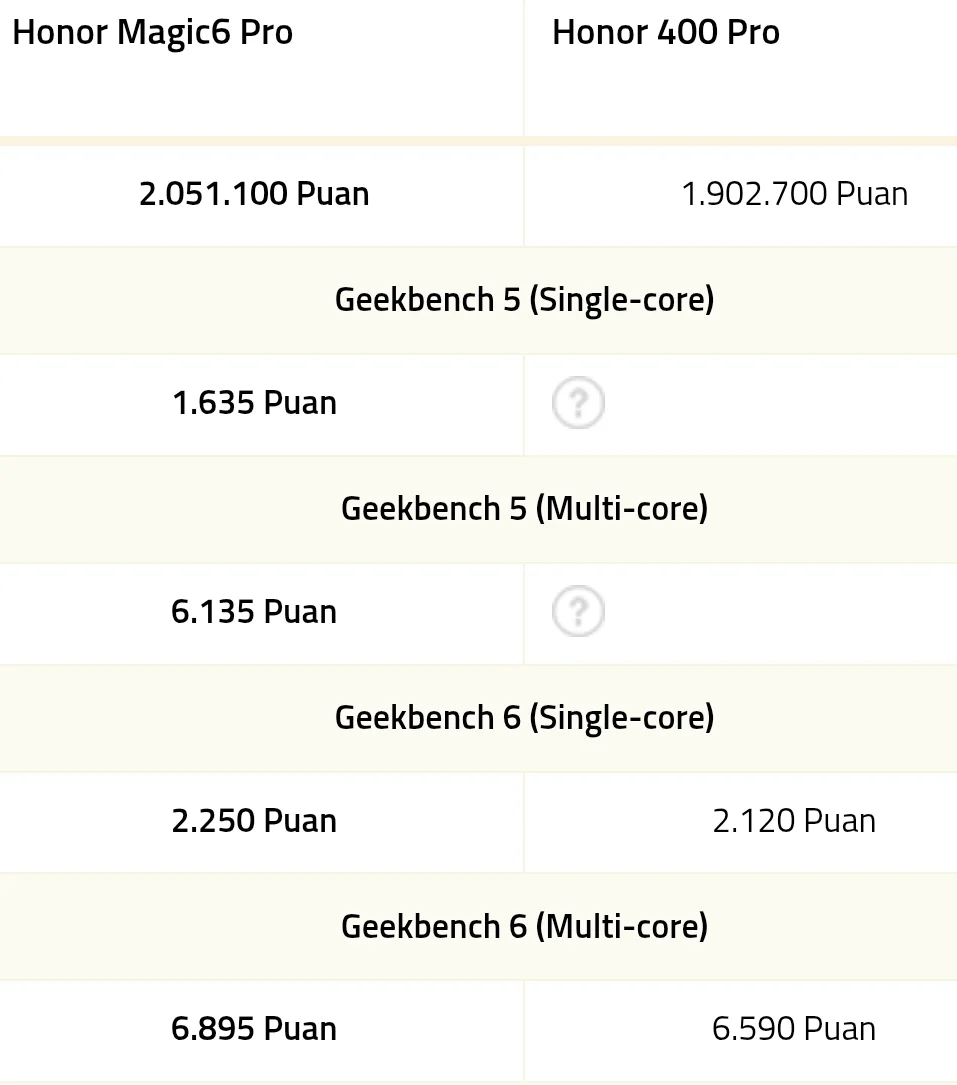Click the Geekbench 6 (Multi-core) section heading
The image size is (957, 1085).
(524, 926)
